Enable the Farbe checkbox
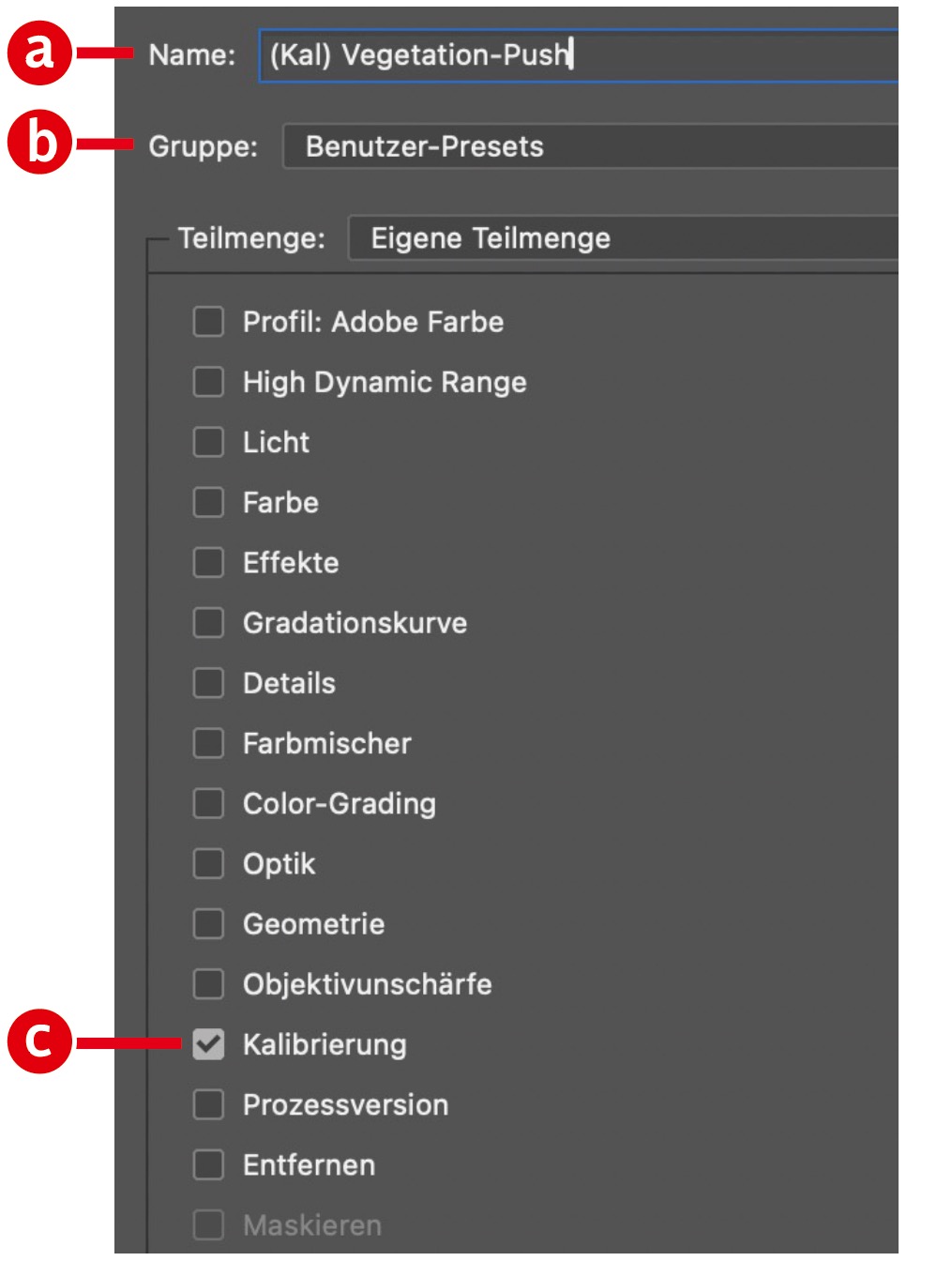The width and height of the screenshot is (952, 1261). (208, 502)
